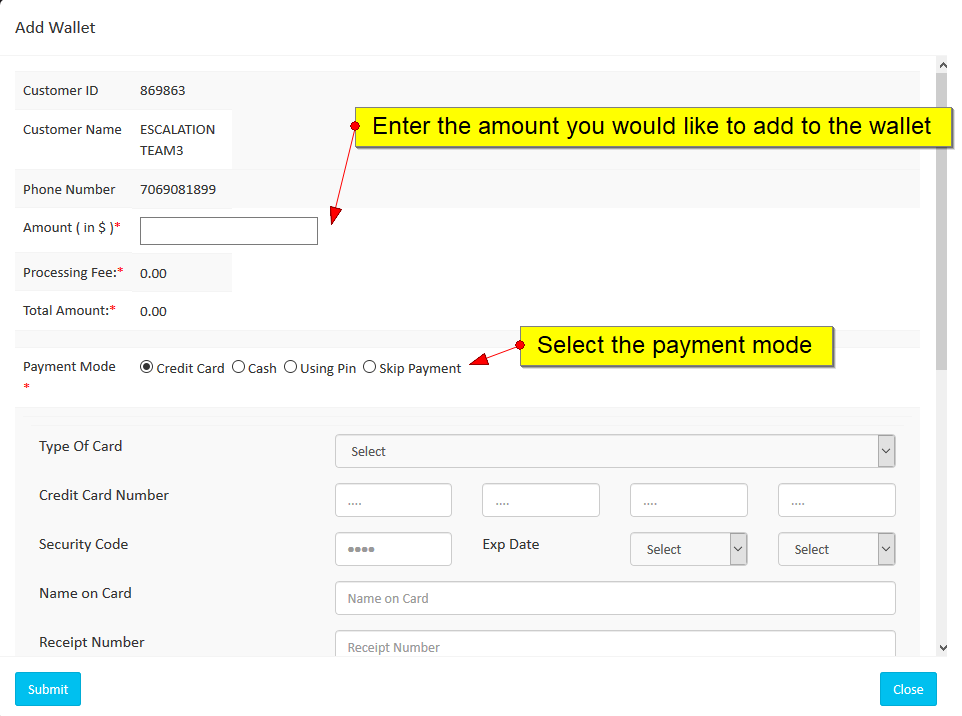The image size is (962, 716).
Task: Click the scroll down arrow on scrollbar
Action: click(942, 648)
